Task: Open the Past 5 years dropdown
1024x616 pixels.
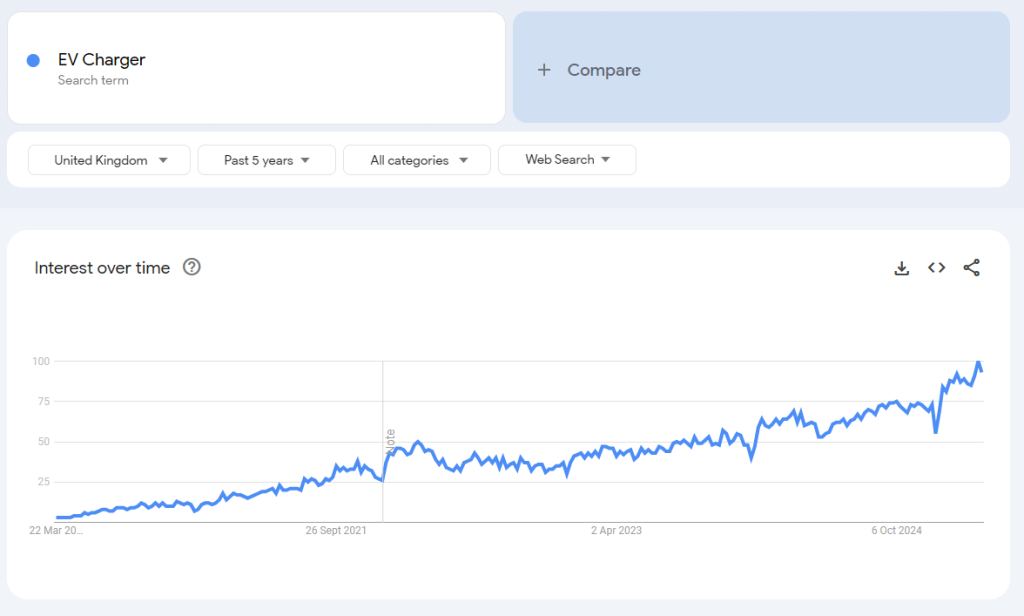Action: [266, 160]
